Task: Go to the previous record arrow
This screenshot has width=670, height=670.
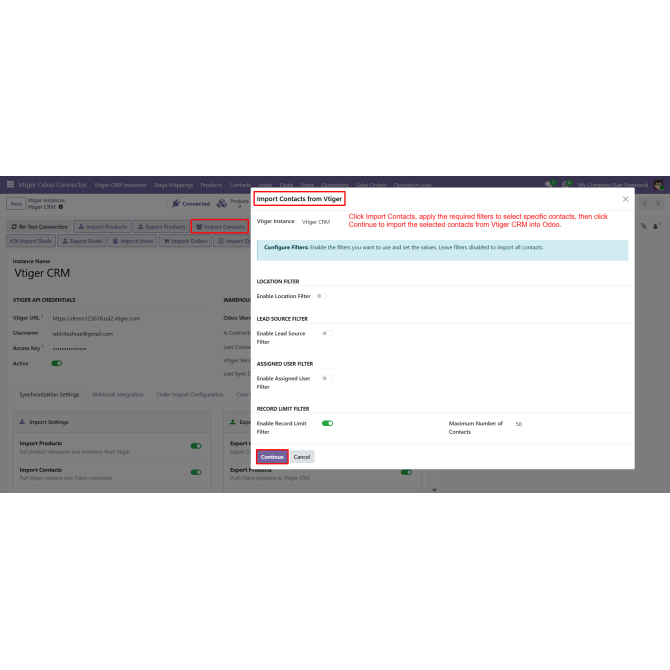Action: pos(645,203)
